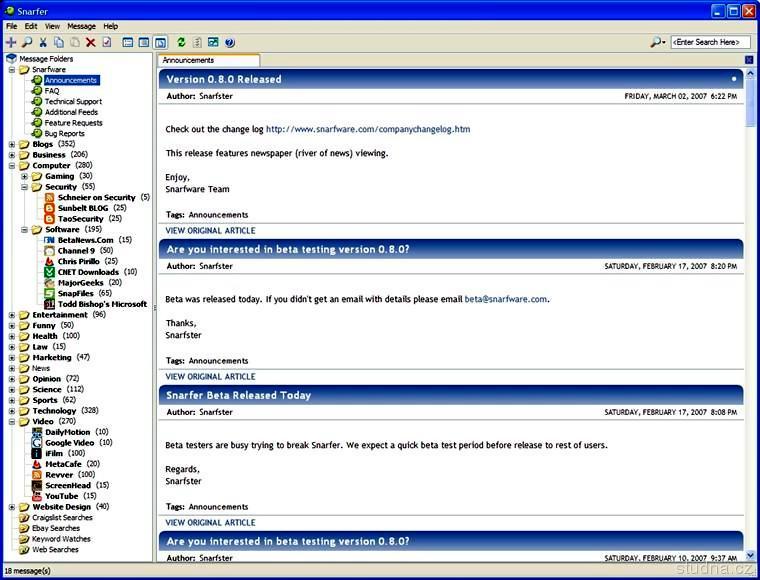This screenshot has height=580, width=760.
Task: Expand the Technology folder
Action: (12, 411)
